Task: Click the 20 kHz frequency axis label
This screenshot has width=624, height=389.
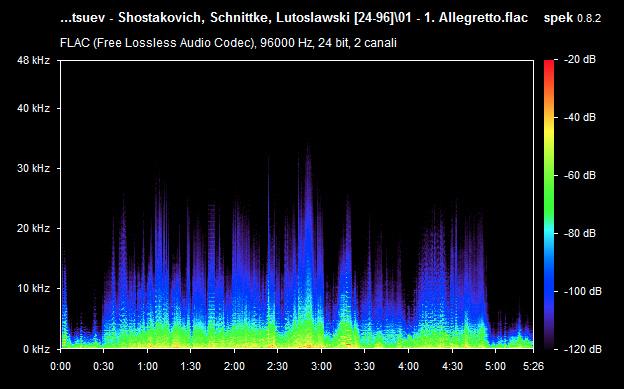Action: (33, 228)
